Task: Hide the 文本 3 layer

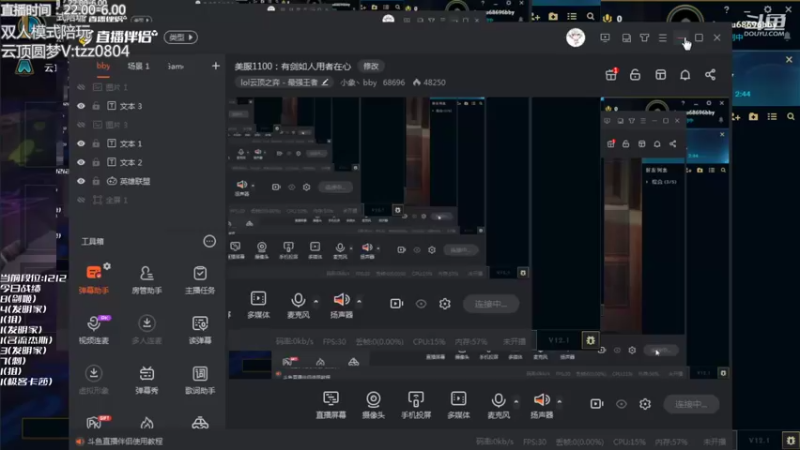Action: (81, 106)
